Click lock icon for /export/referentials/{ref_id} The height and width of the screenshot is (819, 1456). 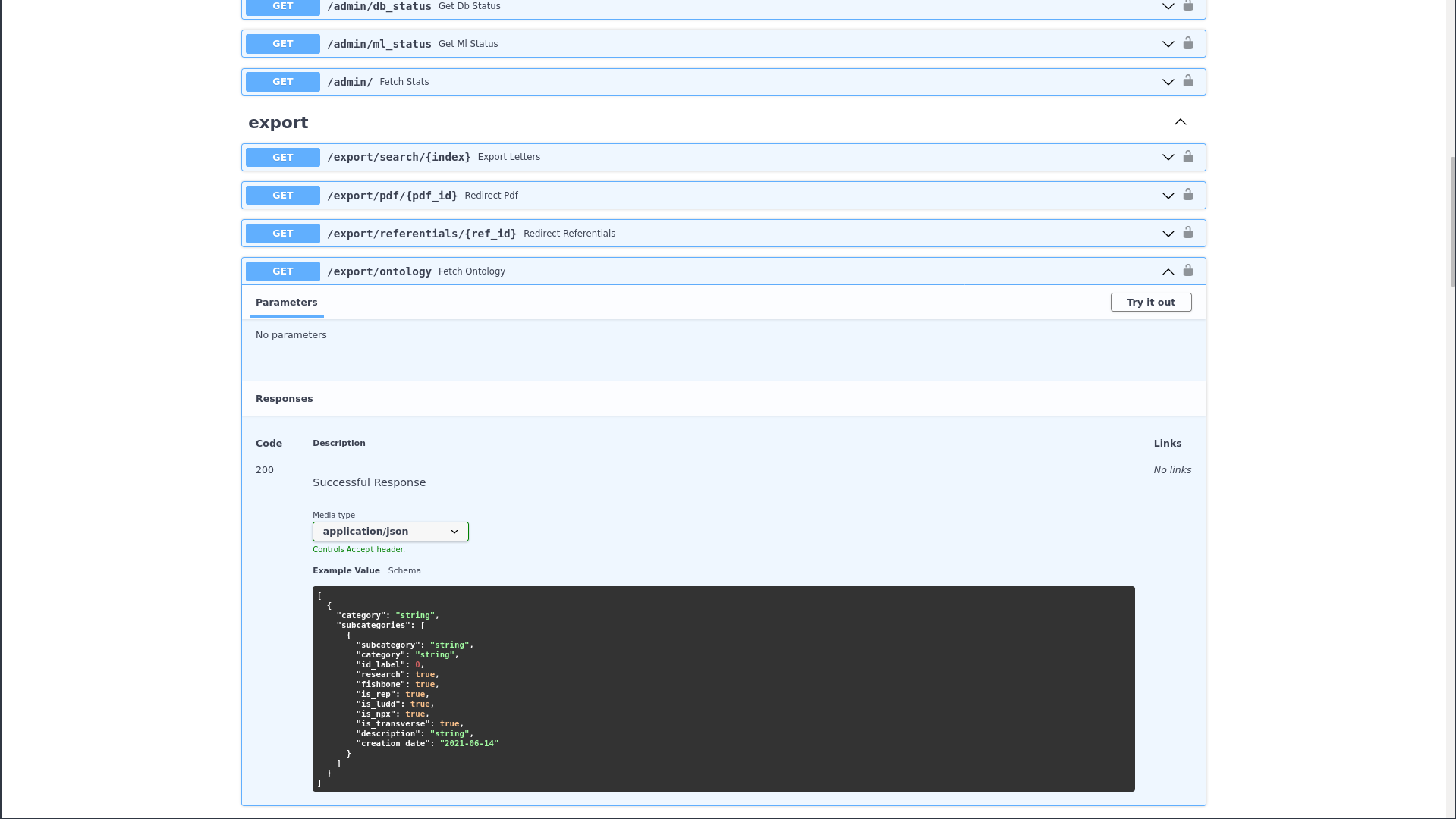(x=1188, y=232)
